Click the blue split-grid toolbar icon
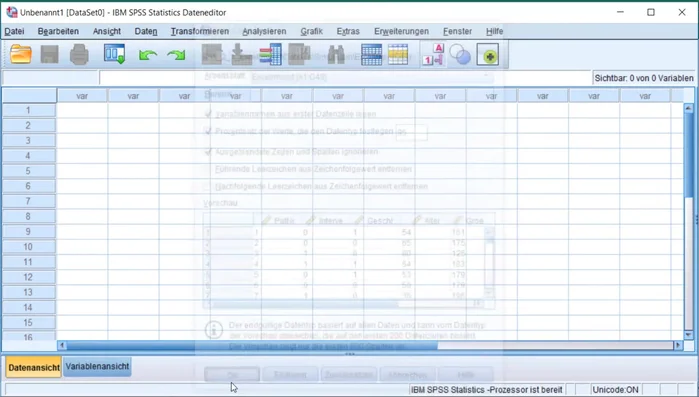Screen dimensions: 699x397 371,55
